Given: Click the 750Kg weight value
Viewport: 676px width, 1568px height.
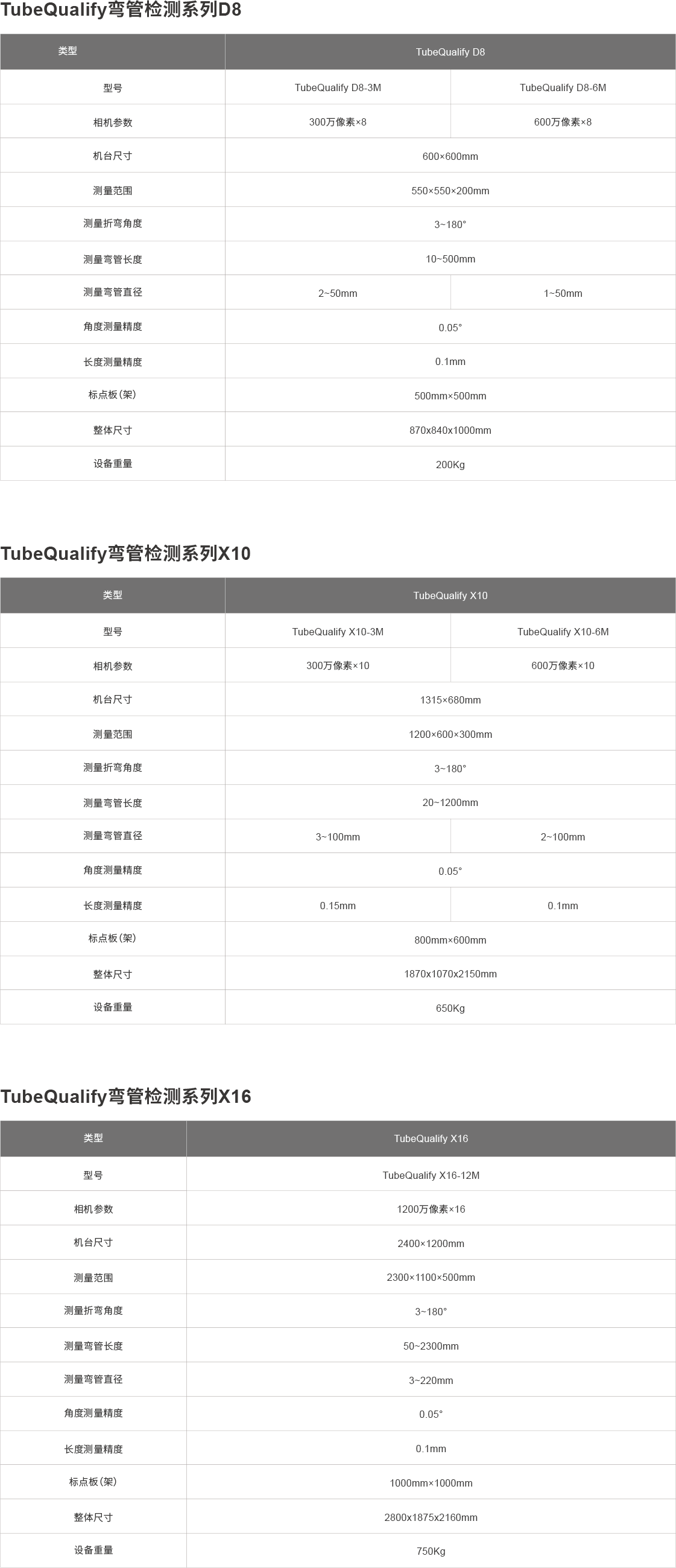Looking at the screenshot, I should (x=431, y=1552).
